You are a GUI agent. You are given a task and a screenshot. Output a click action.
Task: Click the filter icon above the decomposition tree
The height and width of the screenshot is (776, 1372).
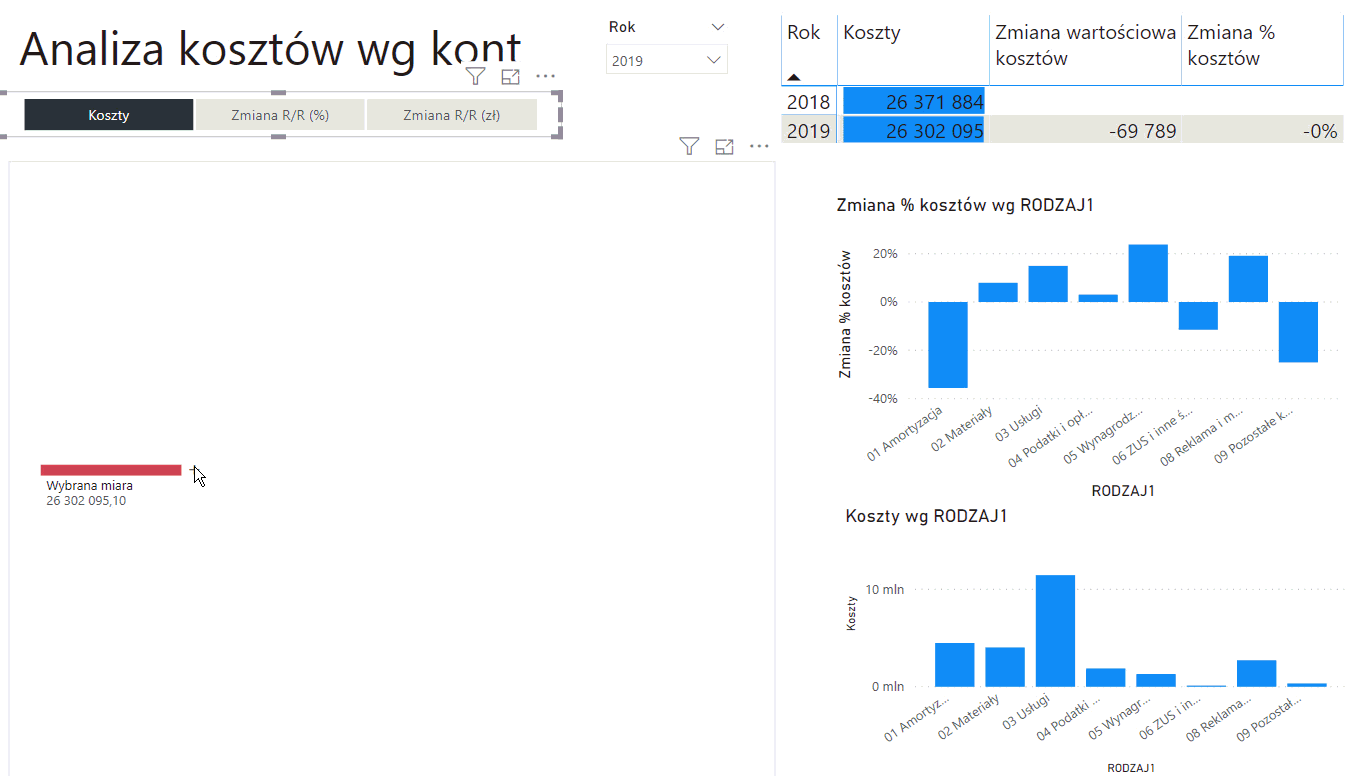click(689, 147)
